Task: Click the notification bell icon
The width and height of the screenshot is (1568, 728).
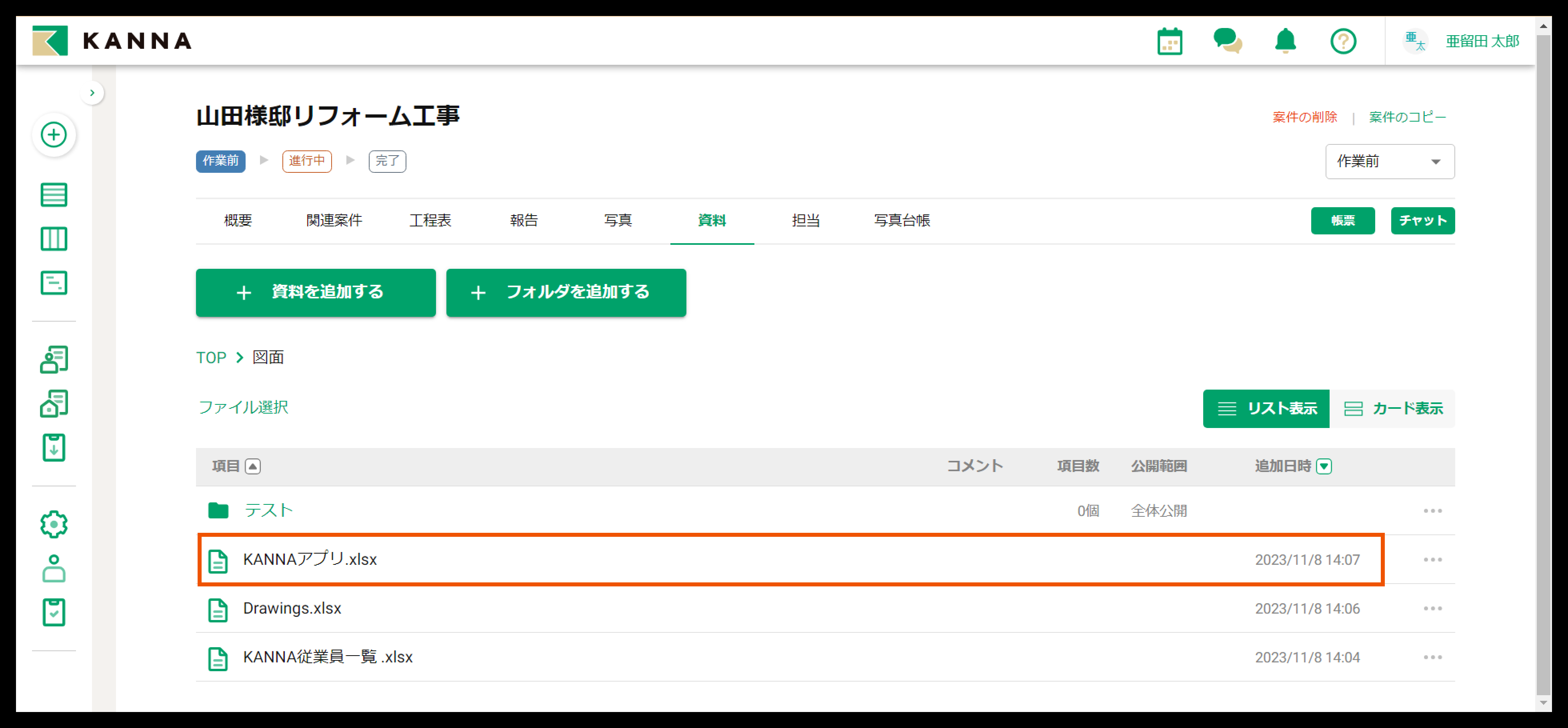Action: click(x=1285, y=41)
